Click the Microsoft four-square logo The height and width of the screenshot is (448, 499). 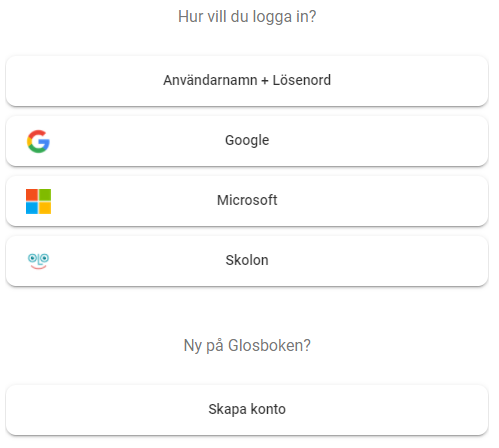(x=38, y=201)
